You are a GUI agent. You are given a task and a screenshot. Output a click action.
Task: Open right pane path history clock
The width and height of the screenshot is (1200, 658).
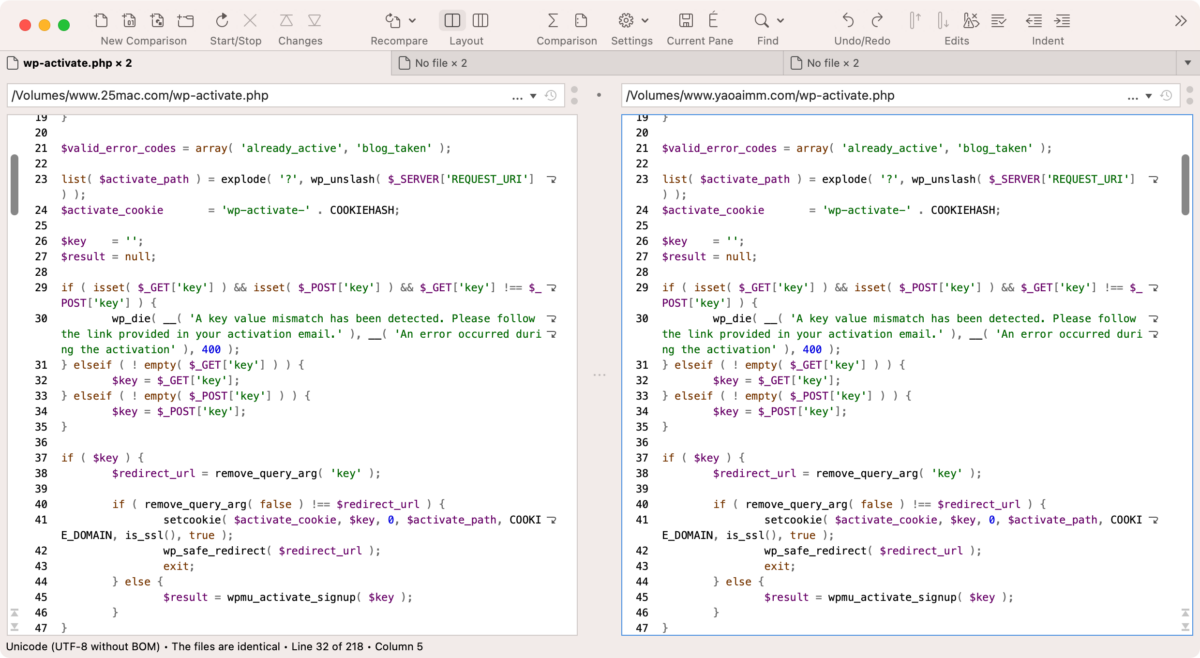point(1166,96)
